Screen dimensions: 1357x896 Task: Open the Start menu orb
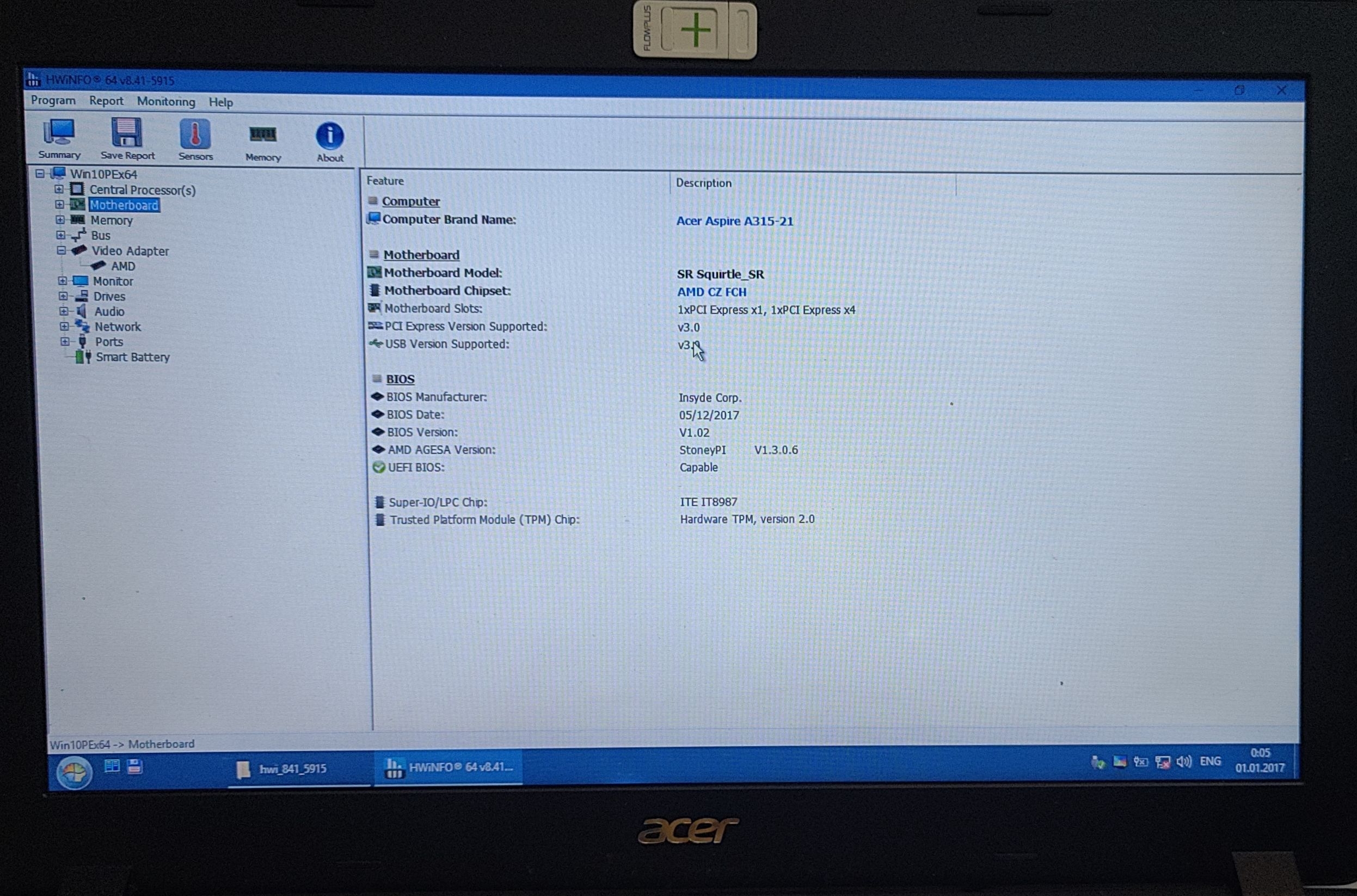(x=73, y=772)
